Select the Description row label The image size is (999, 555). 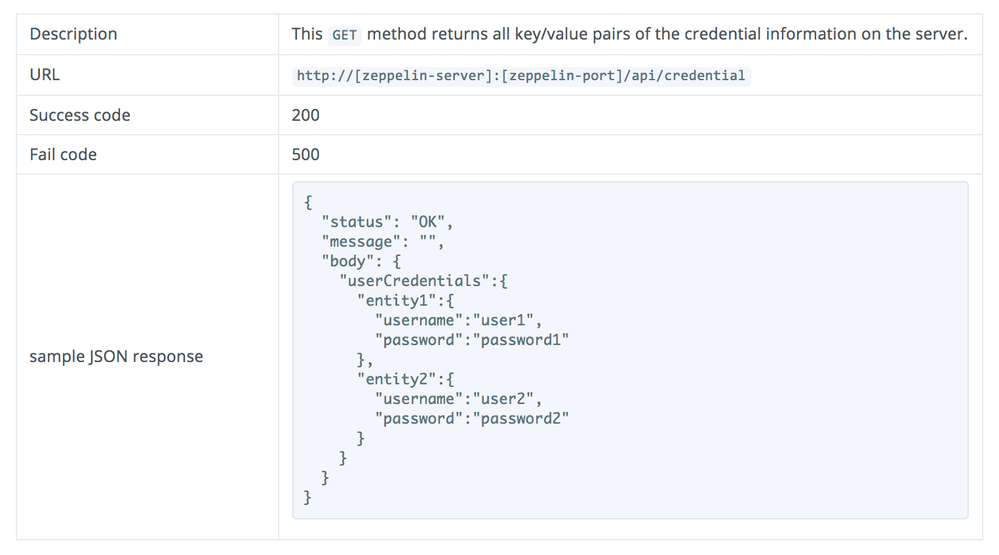click(x=73, y=34)
